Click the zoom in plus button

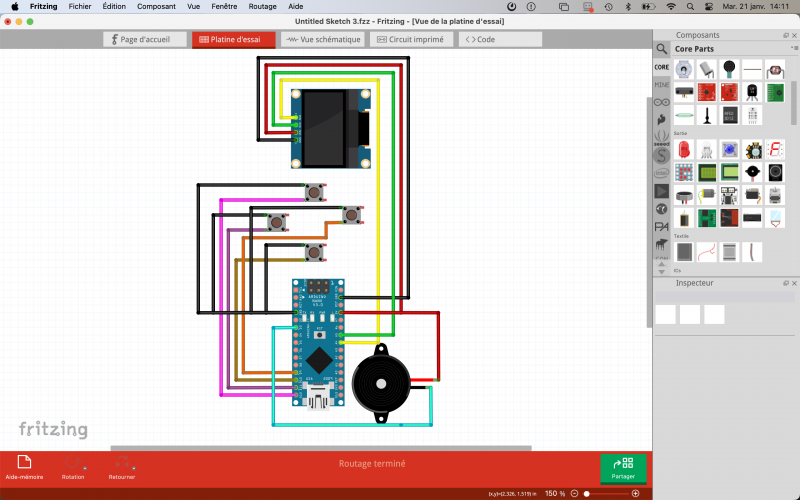pos(635,494)
